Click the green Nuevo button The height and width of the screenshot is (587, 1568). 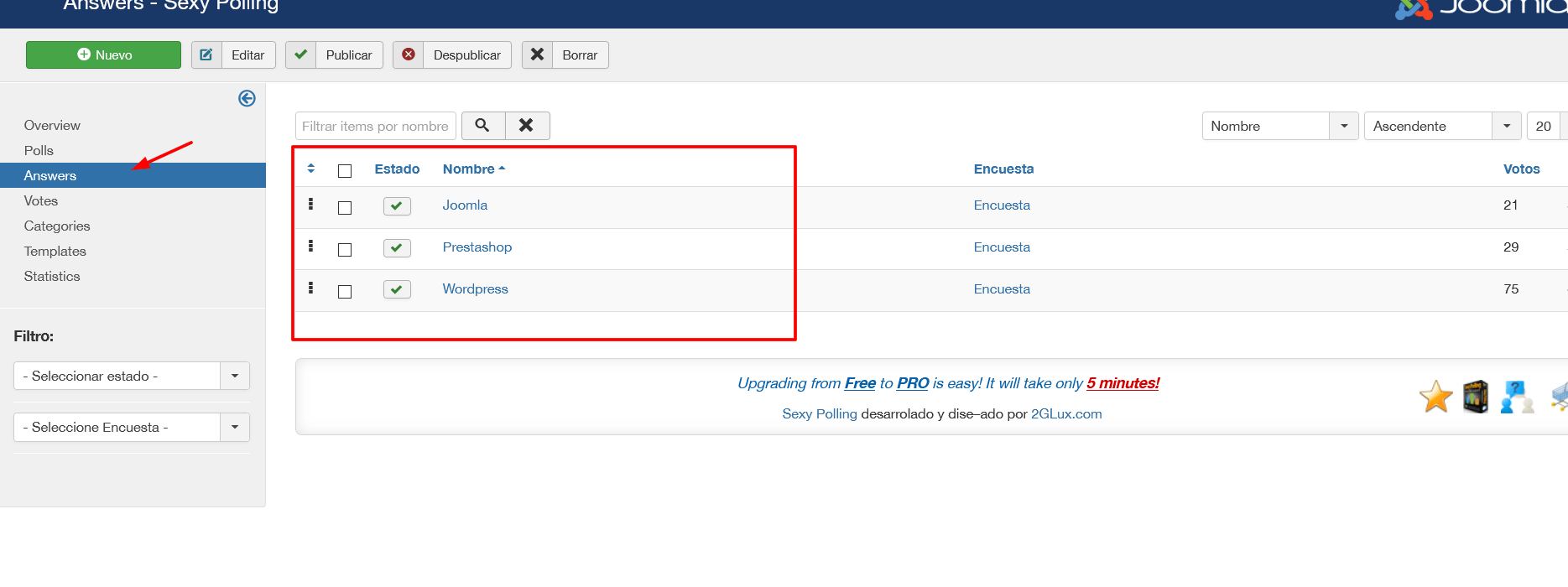click(103, 55)
